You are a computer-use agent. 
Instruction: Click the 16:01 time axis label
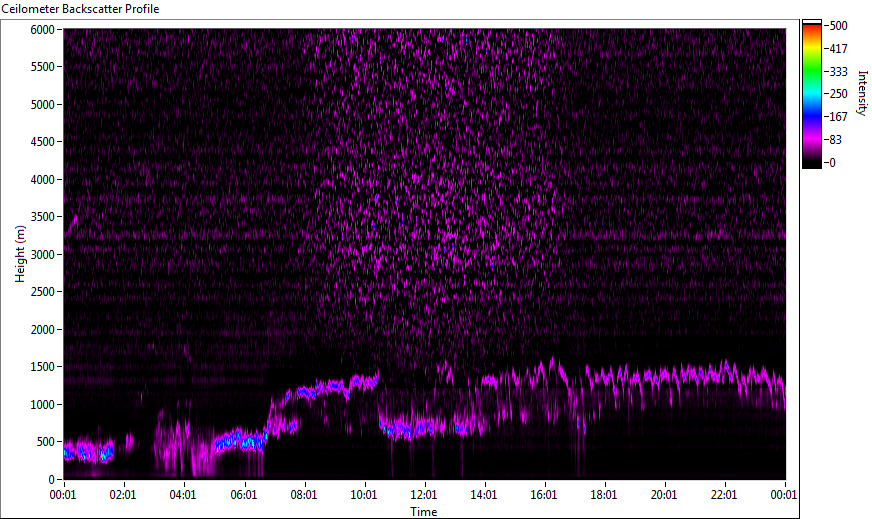coord(544,495)
